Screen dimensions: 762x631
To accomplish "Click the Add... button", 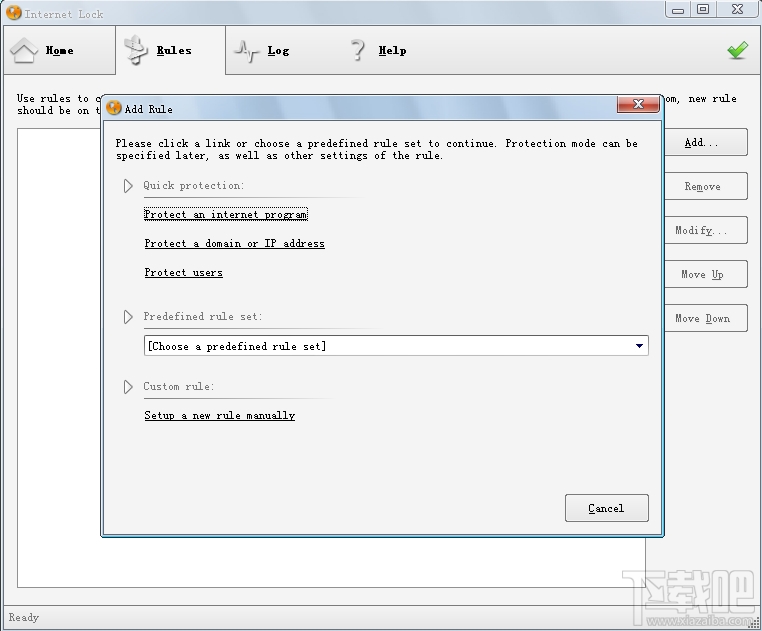I will pyautogui.click(x=706, y=142).
